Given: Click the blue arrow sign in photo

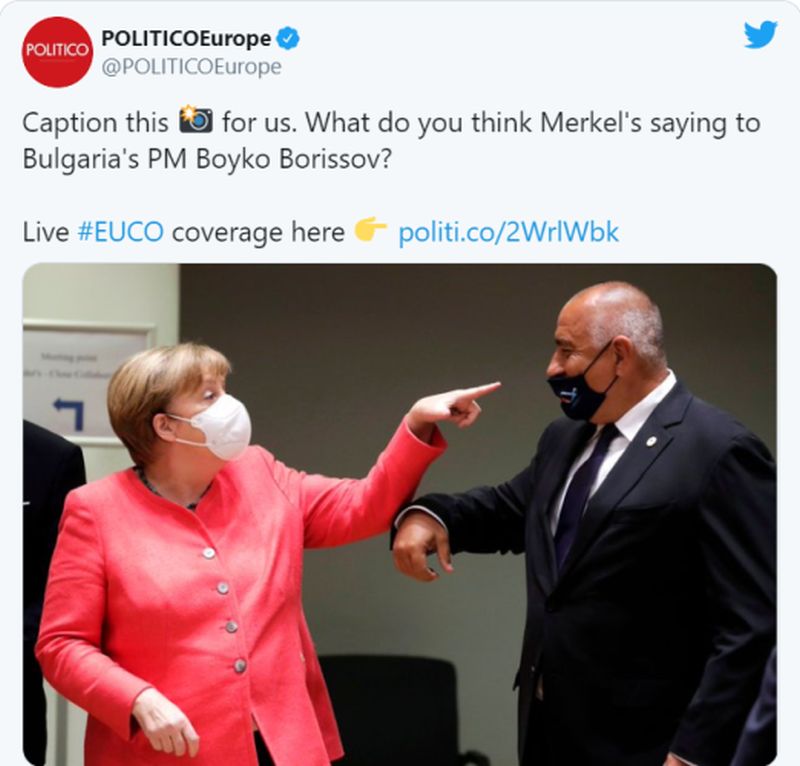Looking at the screenshot, I should (x=69, y=413).
